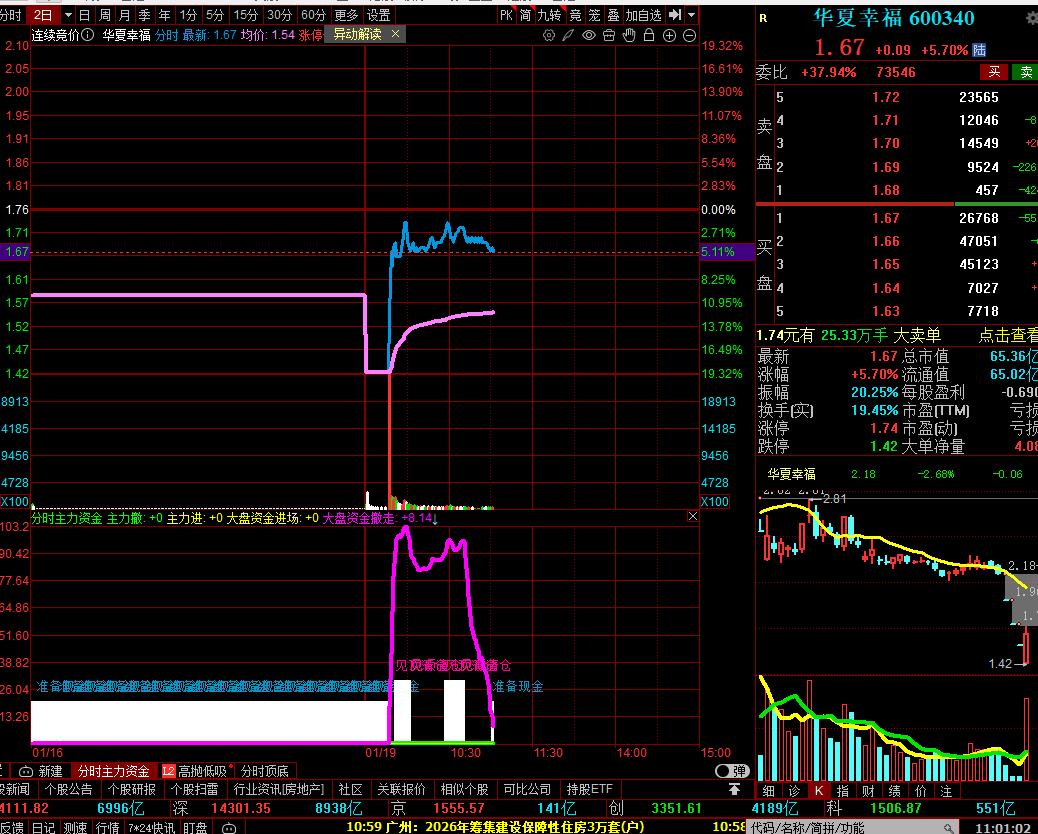Expand dropdown arrow next to 2日
The width and height of the screenshot is (1038, 834).
point(68,15)
